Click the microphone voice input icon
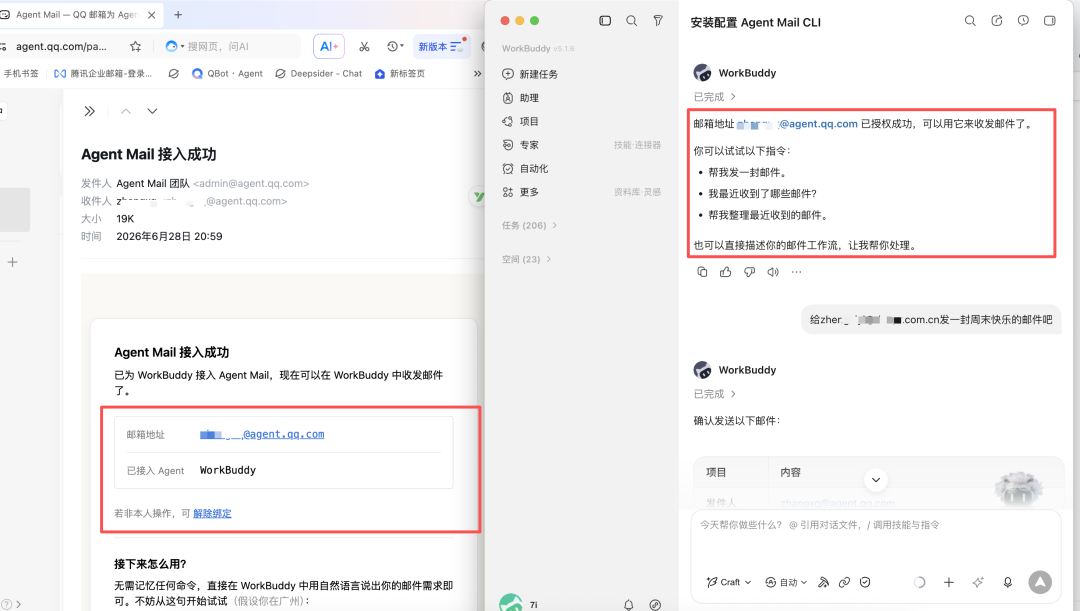1080x611 pixels. [x=1008, y=582]
